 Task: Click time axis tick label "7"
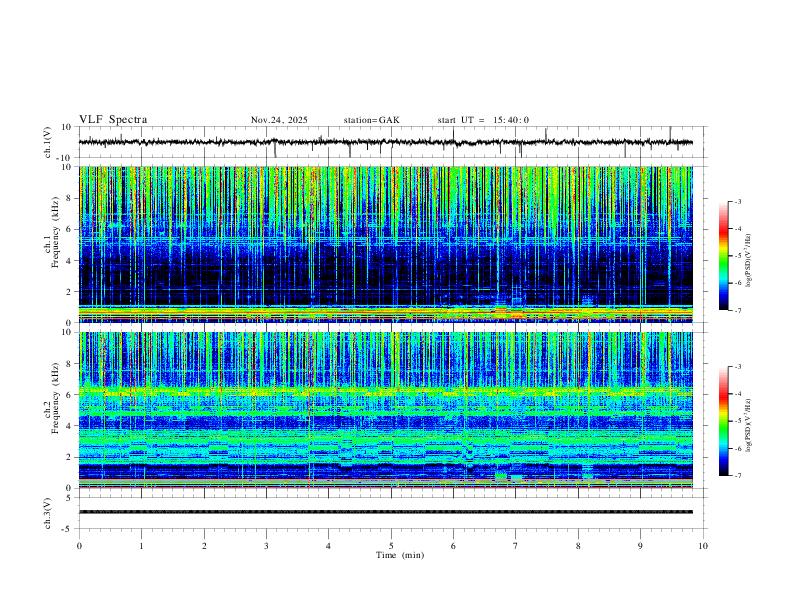click(516, 546)
